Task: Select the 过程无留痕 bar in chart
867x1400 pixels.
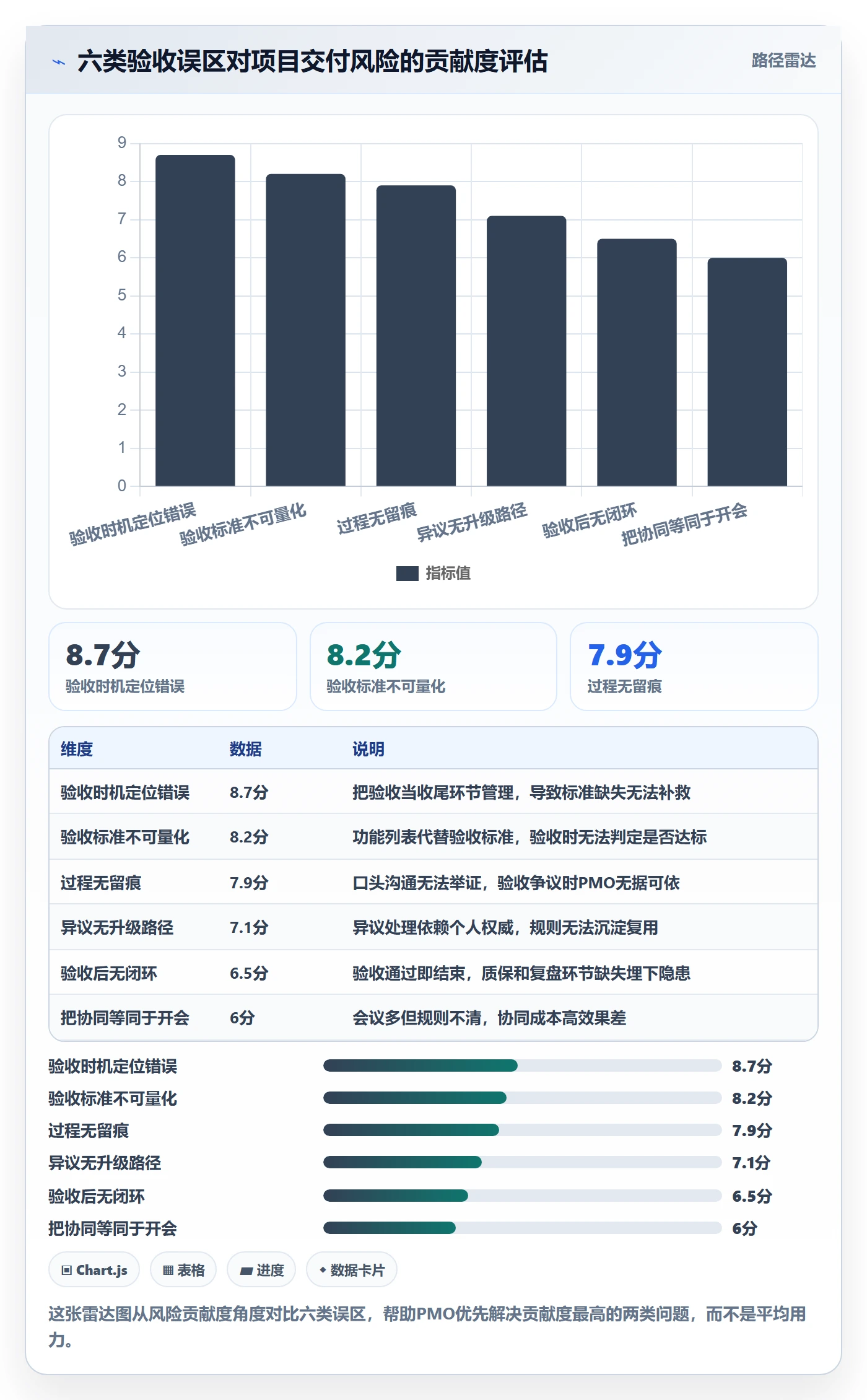Action: tap(416, 336)
